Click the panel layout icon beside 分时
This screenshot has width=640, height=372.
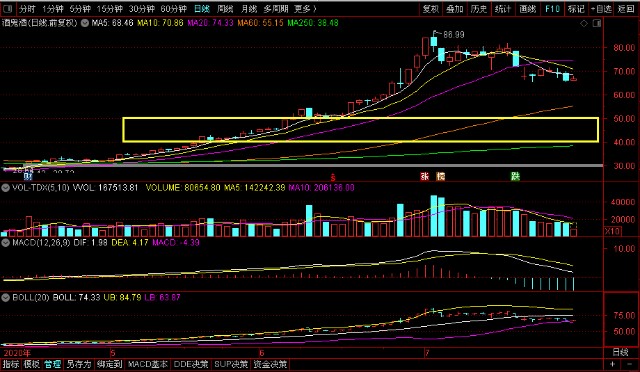point(8,8)
